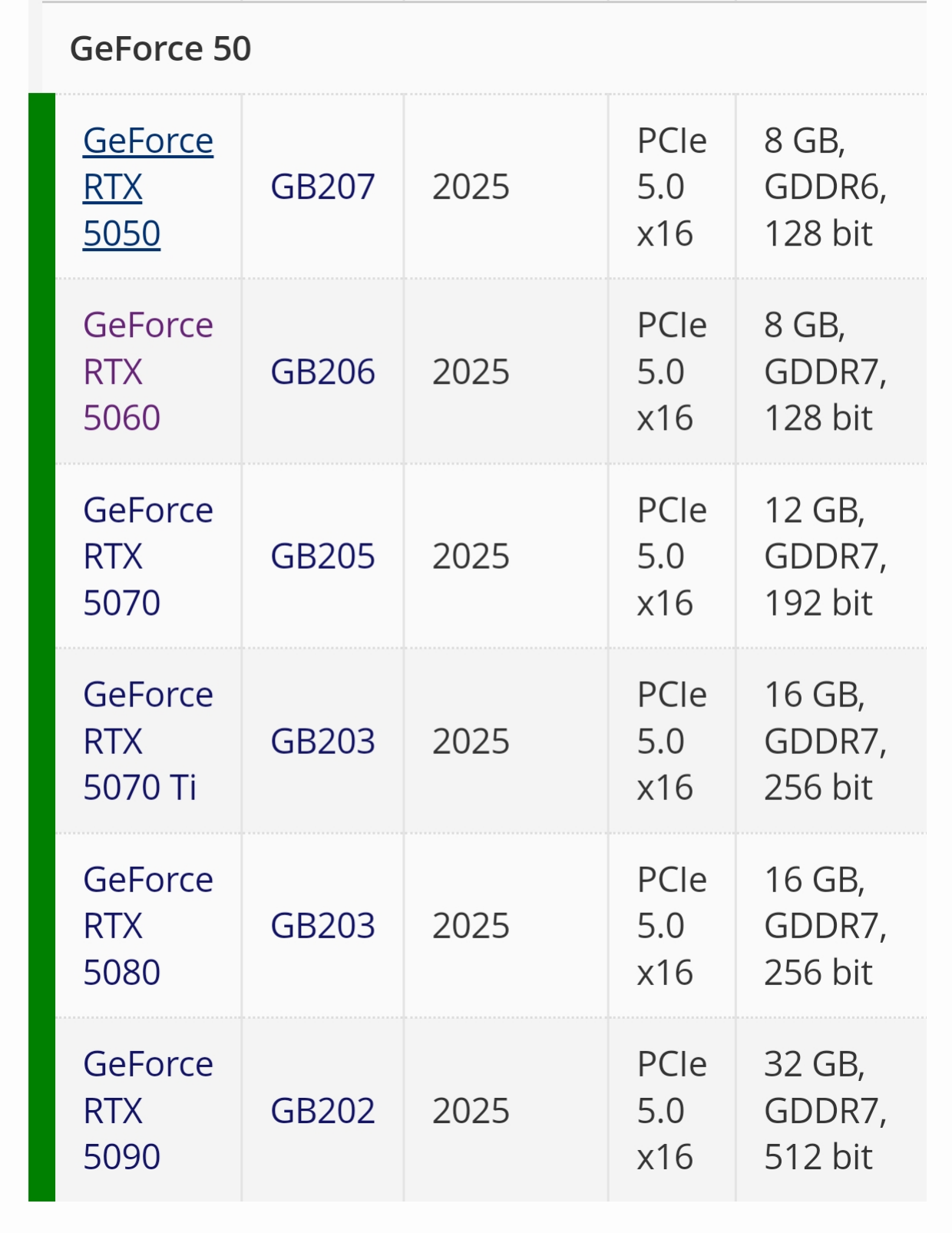Click GB203 in the RTX 5080 row

(x=322, y=926)
